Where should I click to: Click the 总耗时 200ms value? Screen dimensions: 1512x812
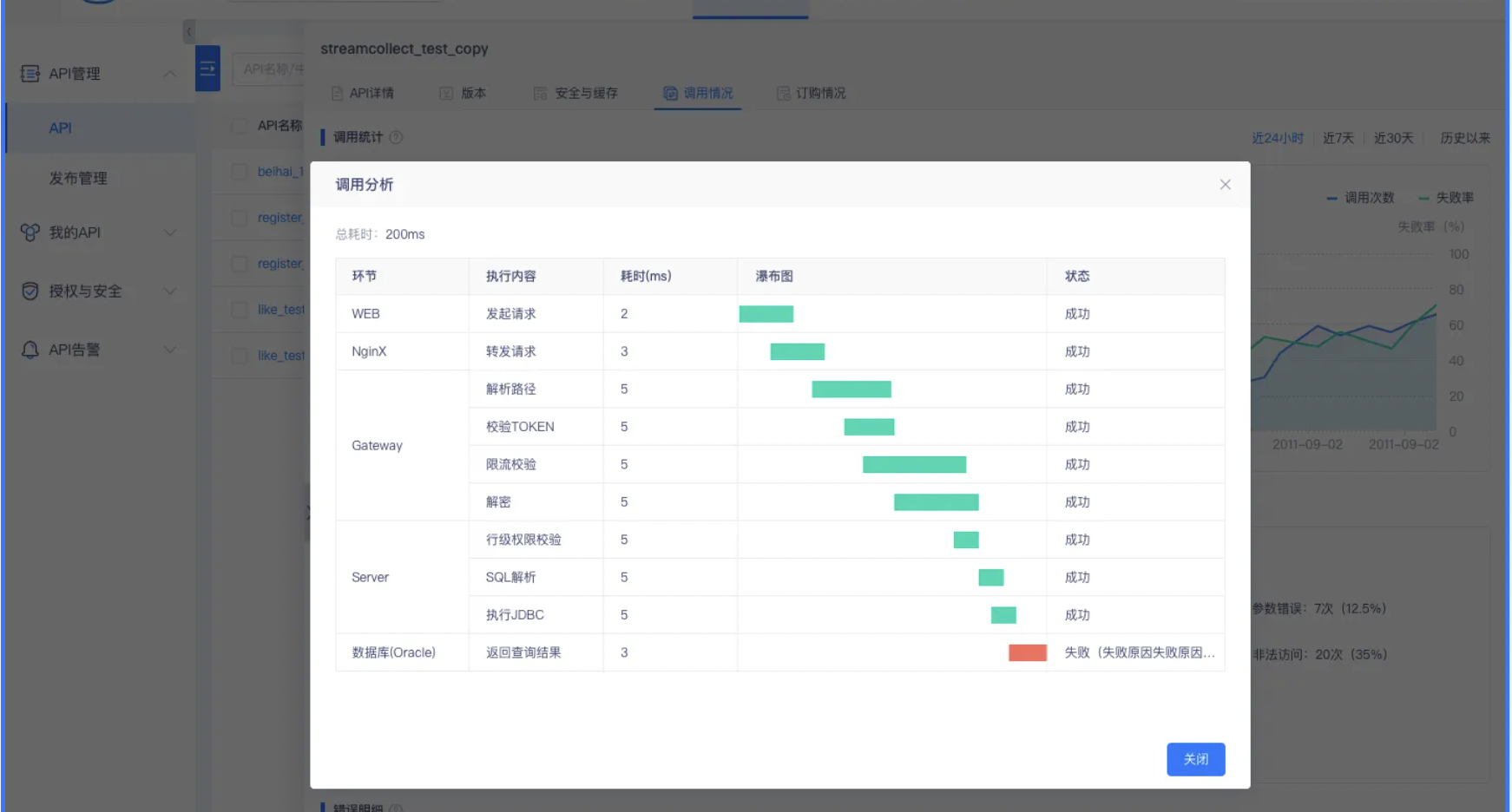[404, 234]
